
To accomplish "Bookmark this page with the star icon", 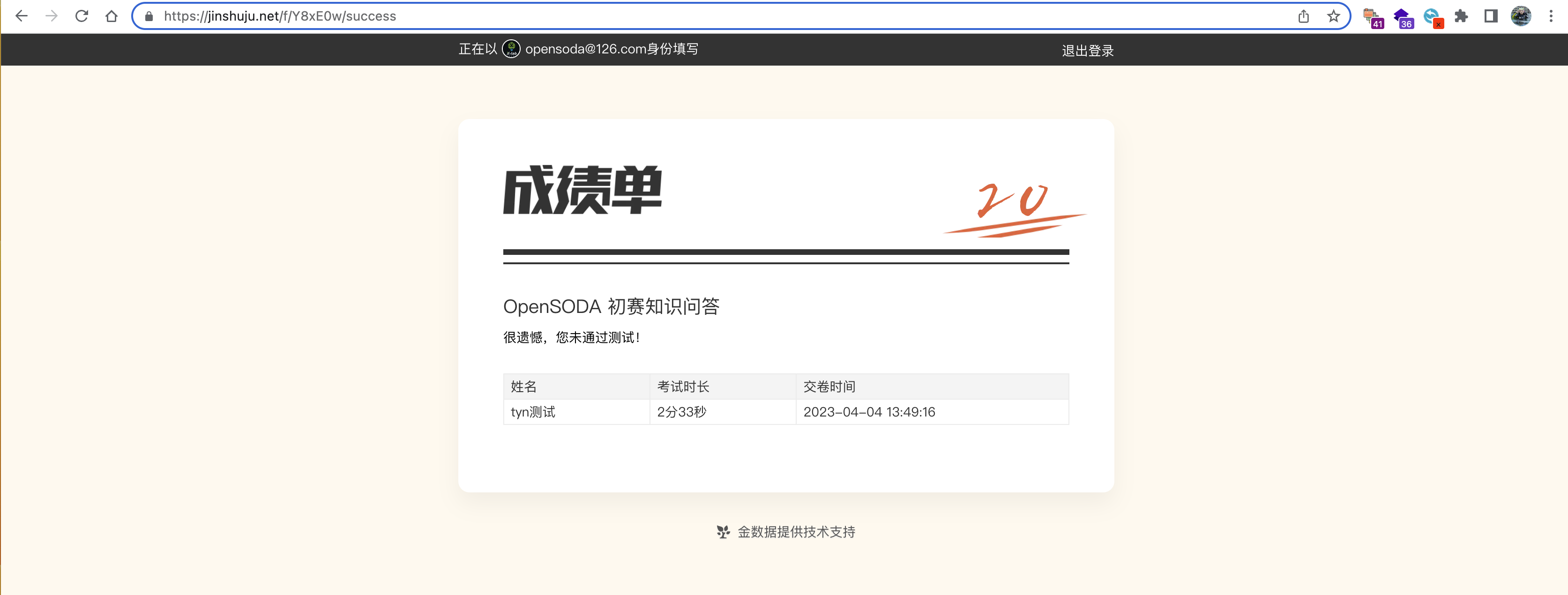I will coord(1333,16).
